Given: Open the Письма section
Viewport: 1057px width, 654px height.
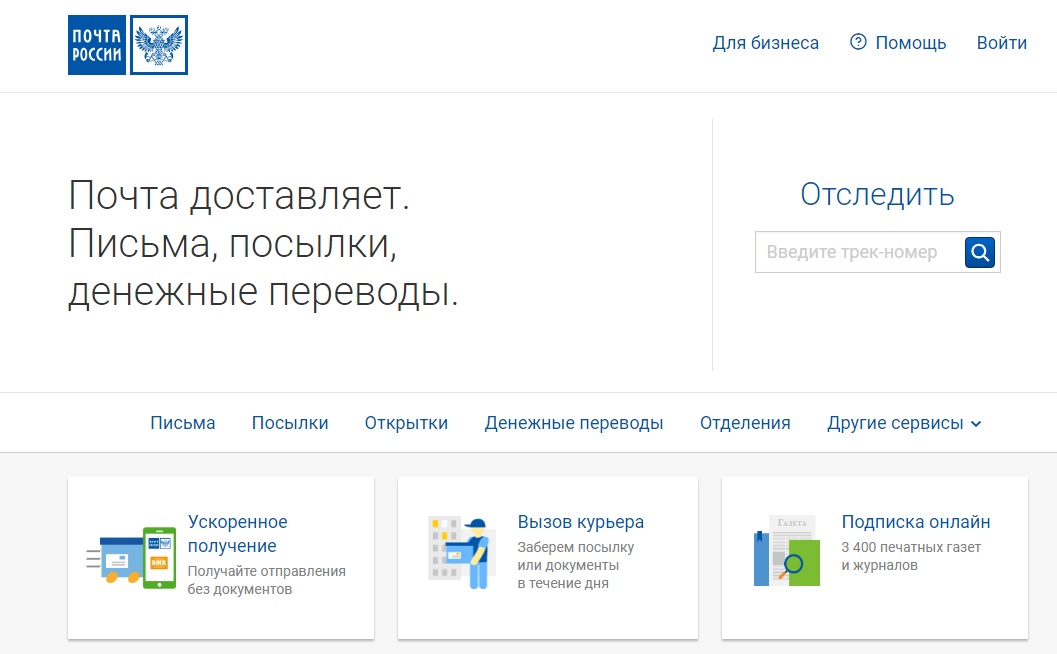Looking at the screenshot, I should [x=183, y=423].
